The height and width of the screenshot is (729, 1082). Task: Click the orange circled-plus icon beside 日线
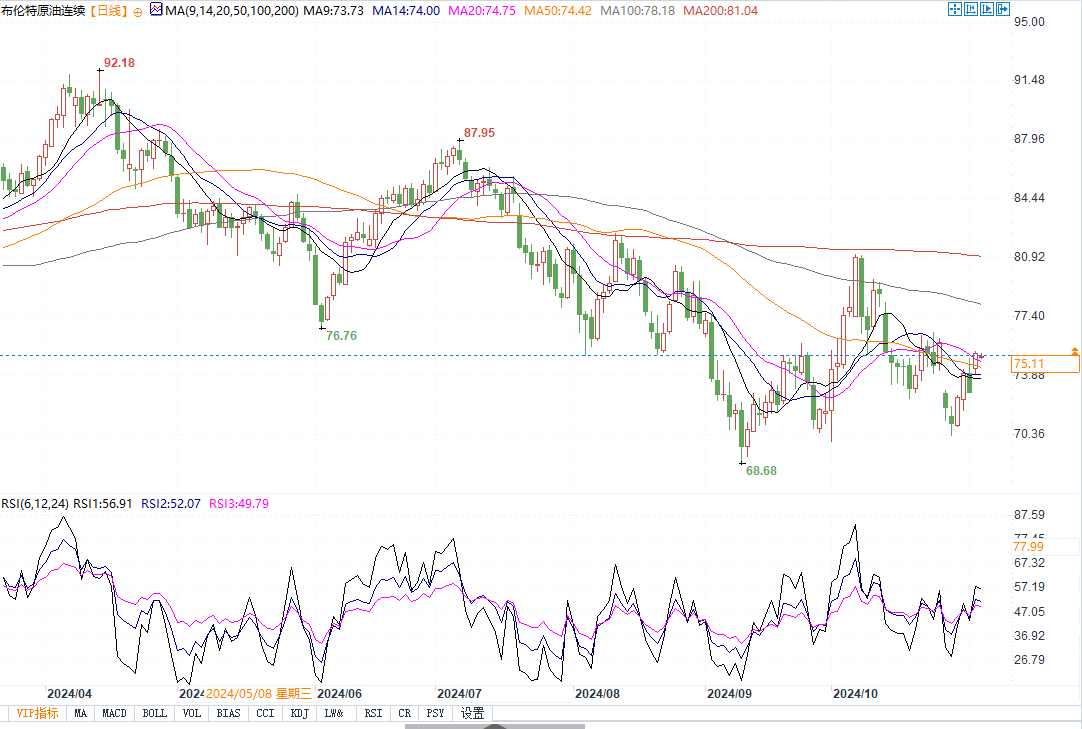137,12
